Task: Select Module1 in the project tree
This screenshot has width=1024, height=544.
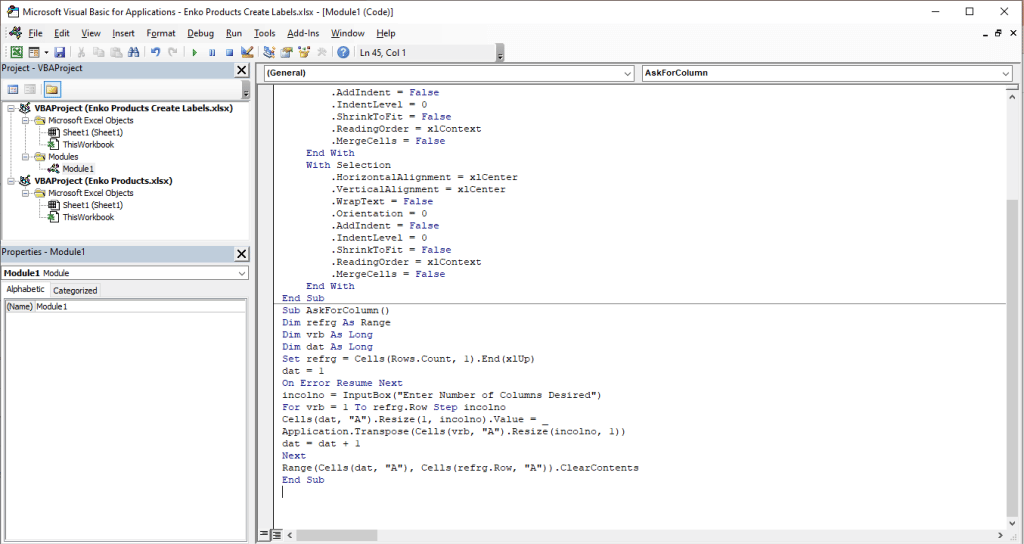Action: (78, 168)
